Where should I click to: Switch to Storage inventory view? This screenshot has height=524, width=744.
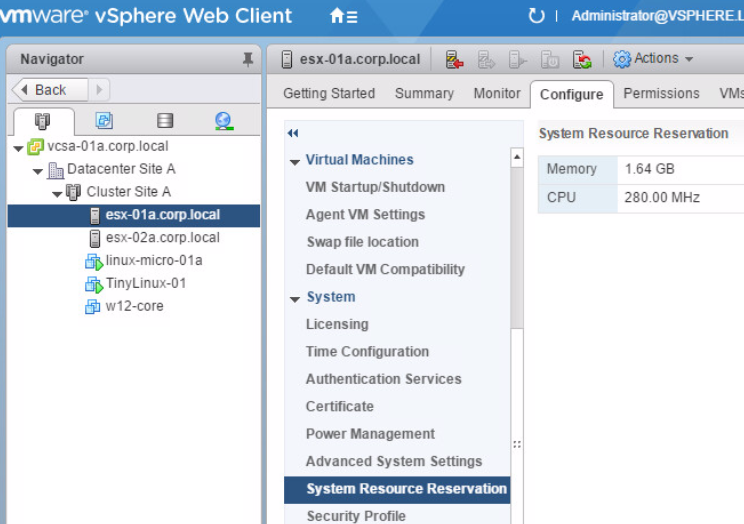[x=165, y=121]
